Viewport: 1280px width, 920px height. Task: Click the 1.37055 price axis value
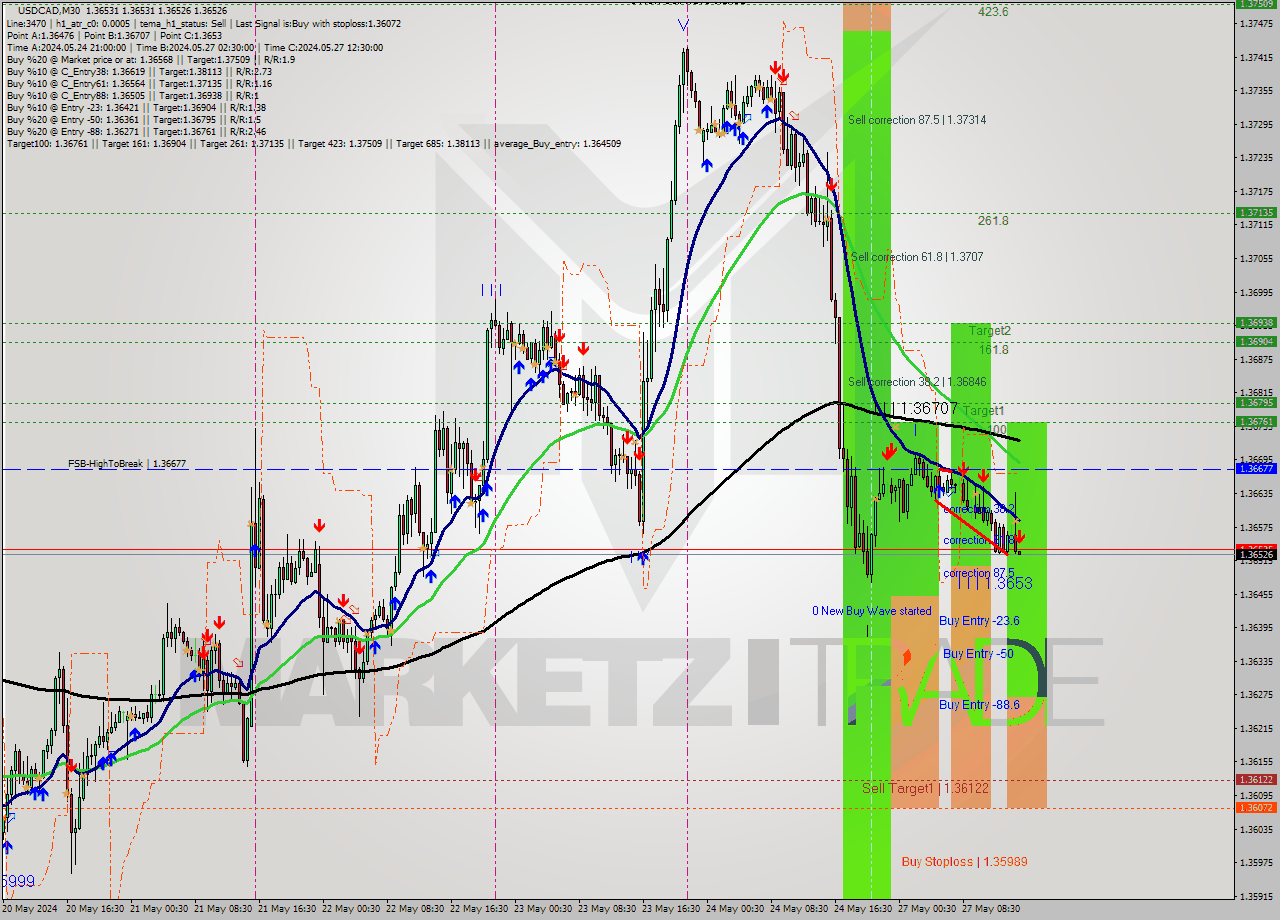tap(1256, 258)
